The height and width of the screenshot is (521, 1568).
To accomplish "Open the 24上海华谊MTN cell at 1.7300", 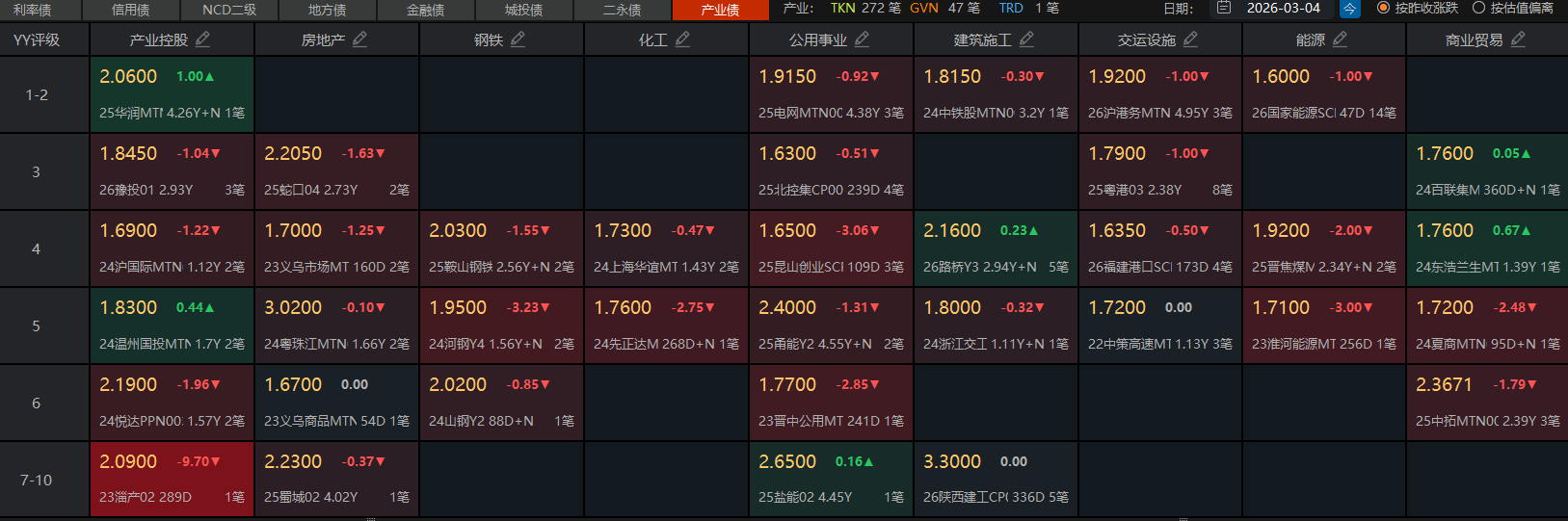I will tap(666, 248).
